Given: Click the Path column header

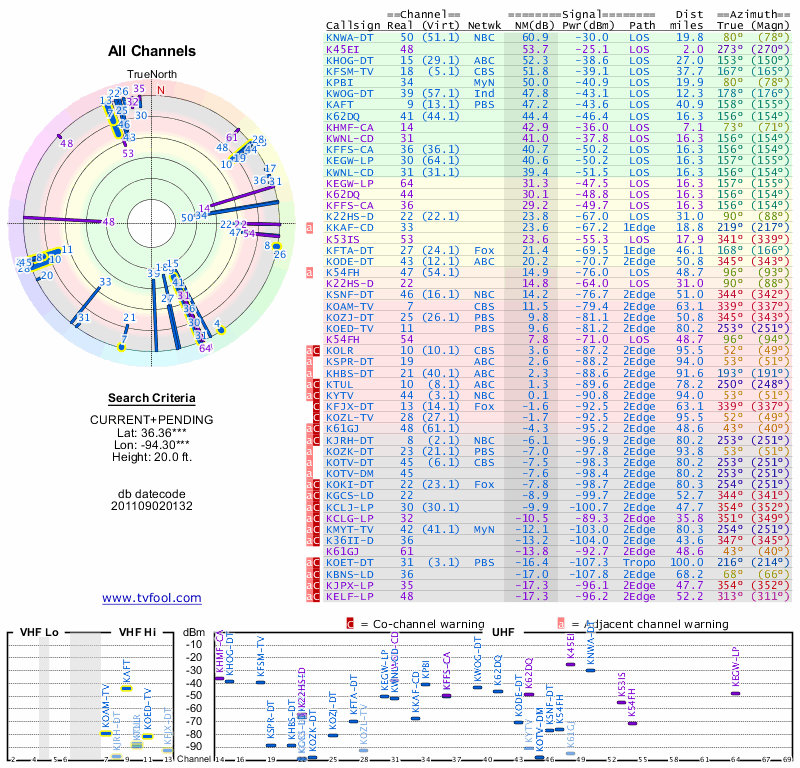Looking at the screenshot, I should pos(642,26).
